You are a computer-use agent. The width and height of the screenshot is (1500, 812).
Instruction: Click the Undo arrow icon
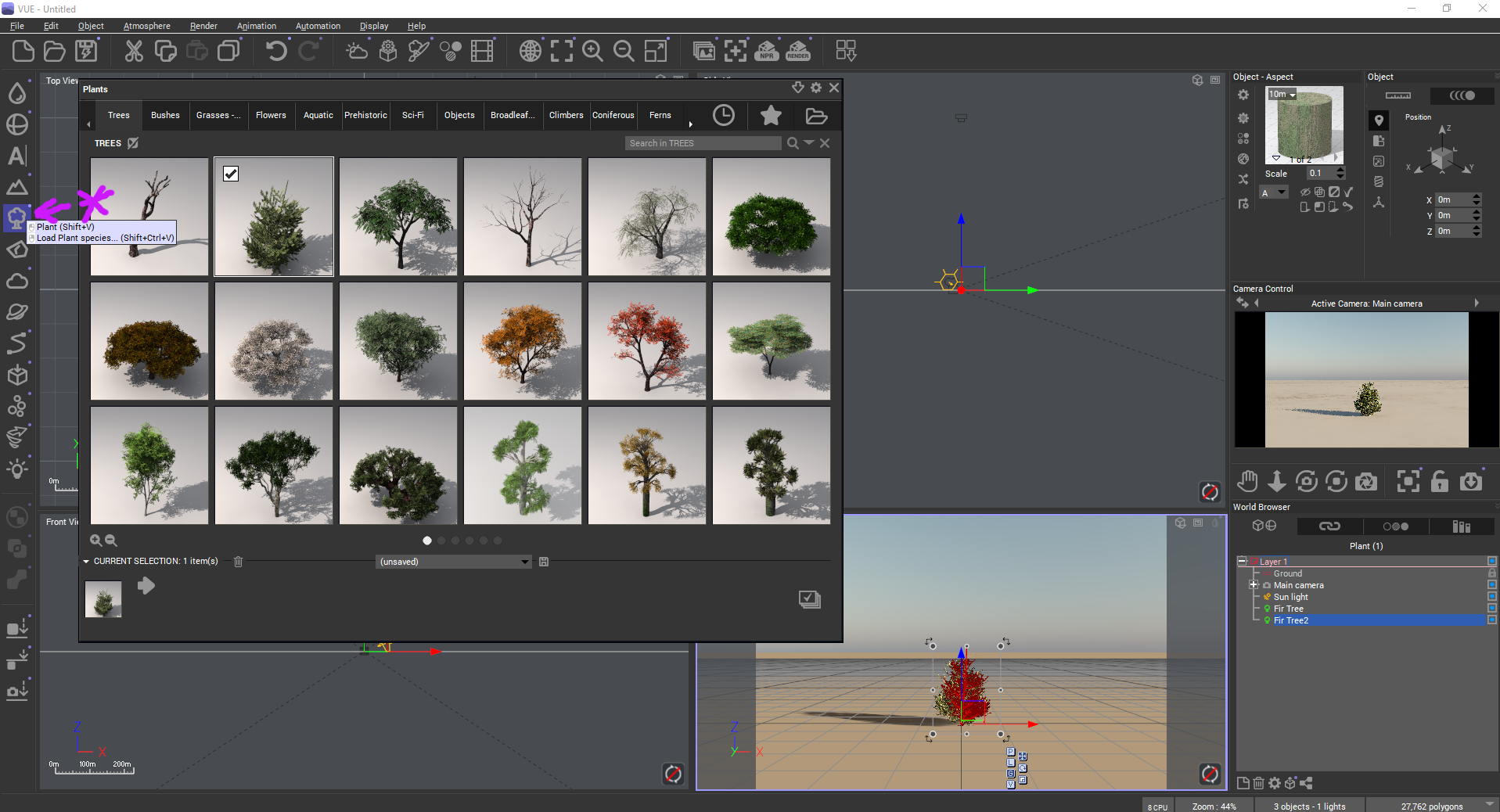click(x=276, y=52)
